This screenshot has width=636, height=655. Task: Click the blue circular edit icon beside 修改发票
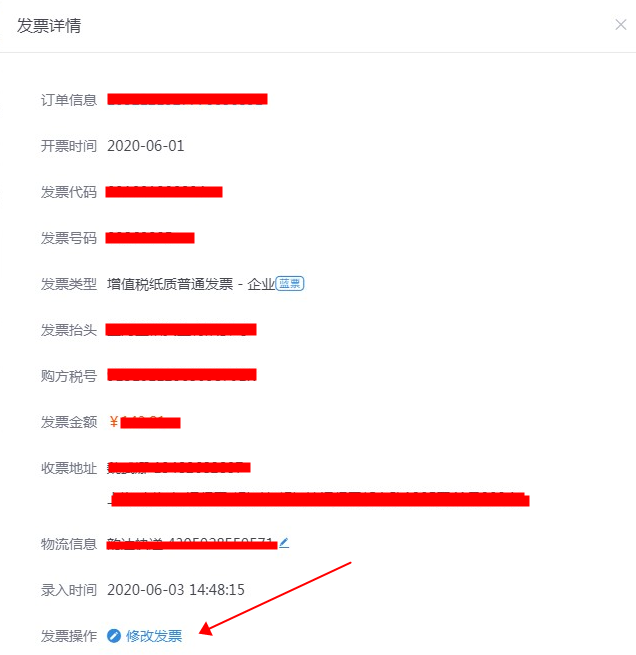(x=114, y=636)
